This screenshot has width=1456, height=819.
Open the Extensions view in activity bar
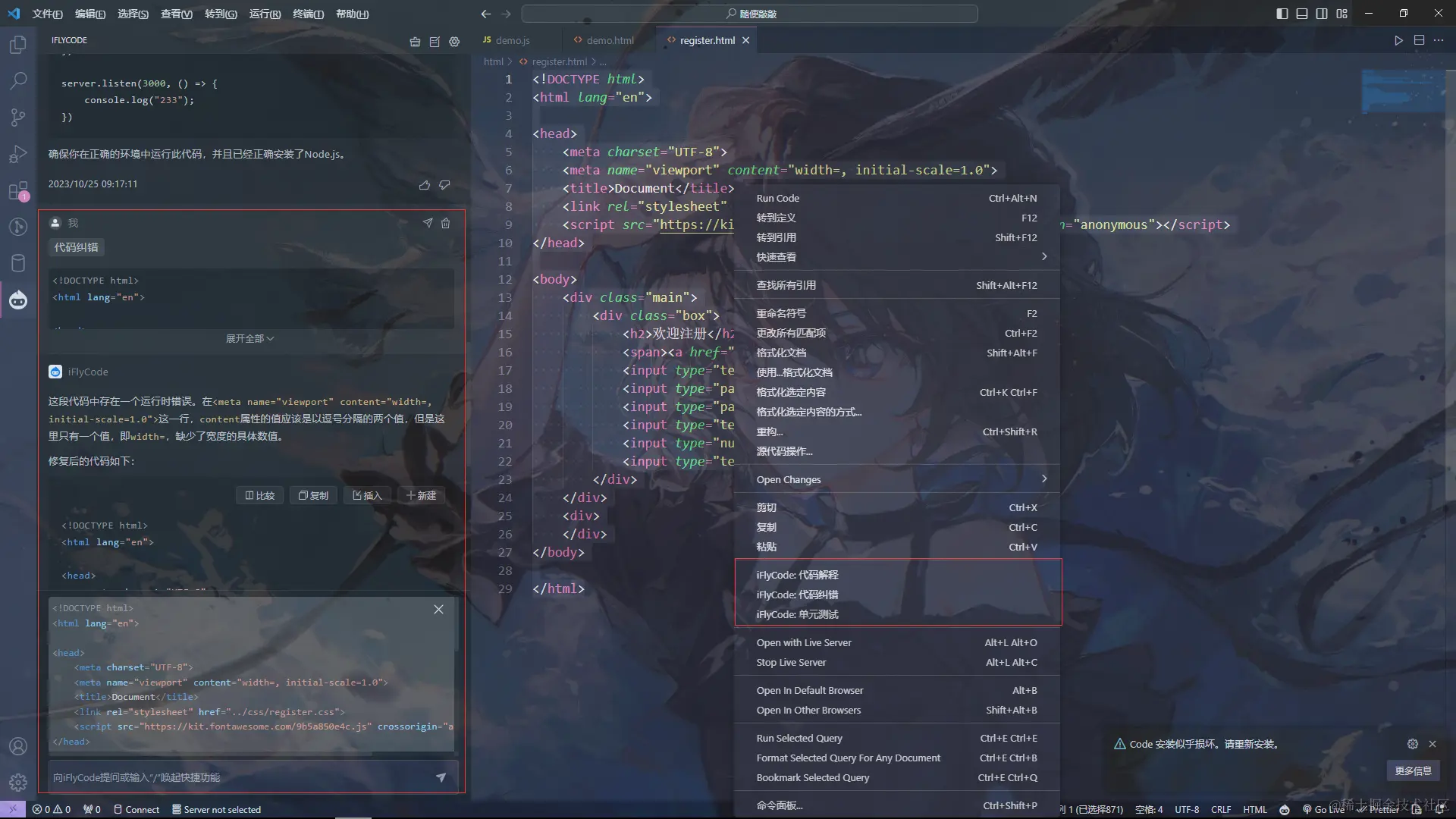pyautogui.click(x=18, y=190)
